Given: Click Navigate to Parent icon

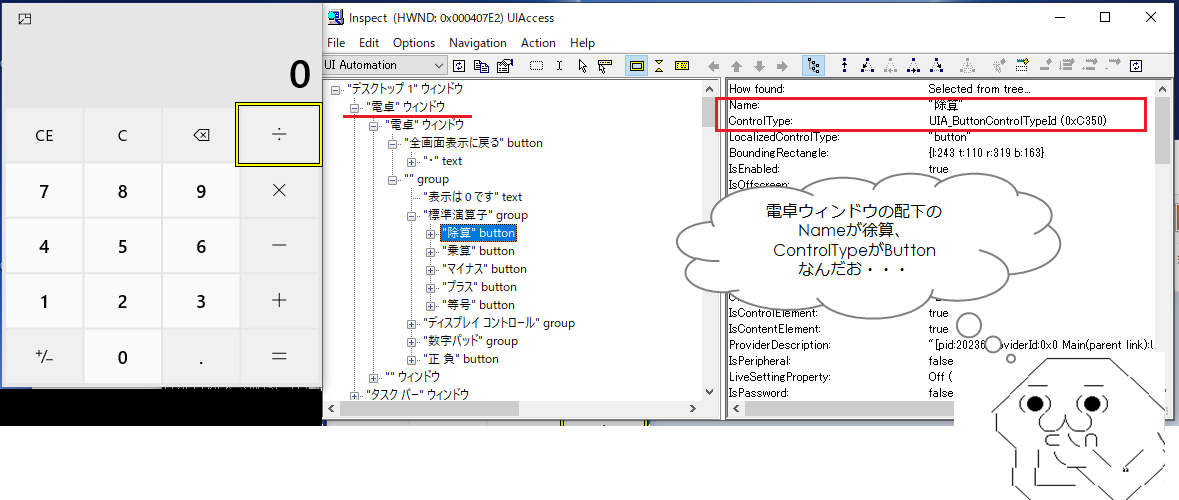Looking at the screenshot, I should click(x=844, y=66).
